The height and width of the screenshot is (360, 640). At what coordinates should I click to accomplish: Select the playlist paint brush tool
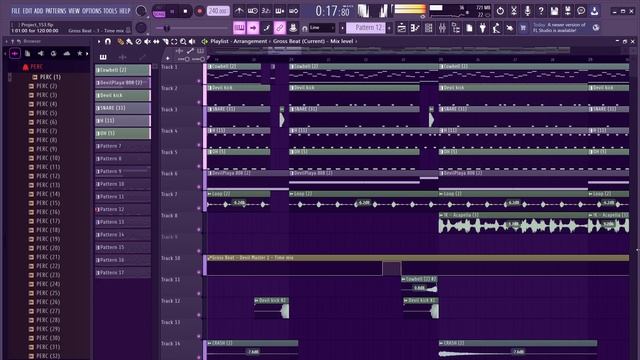click(x=129, y=41)
